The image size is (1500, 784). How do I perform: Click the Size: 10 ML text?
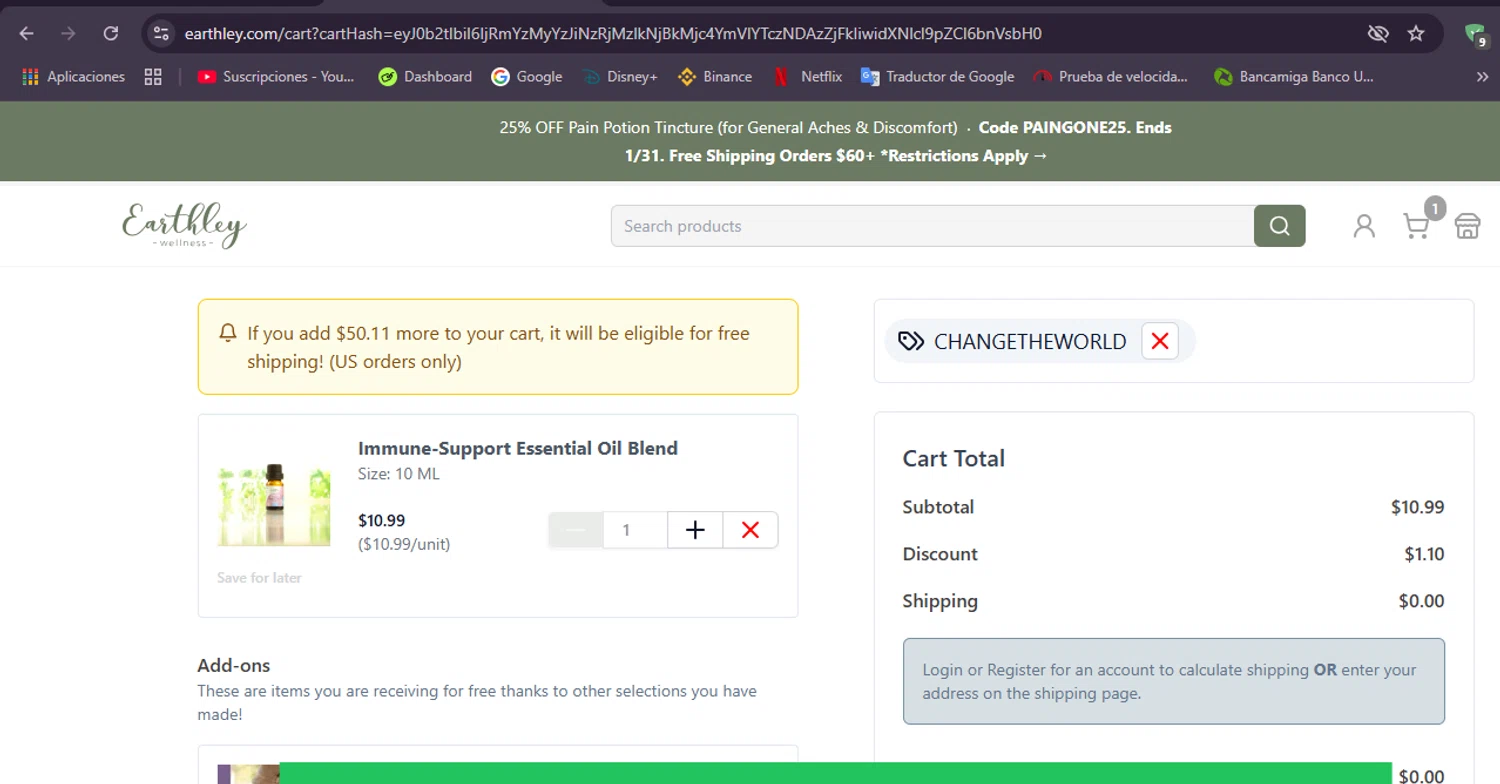399,474
